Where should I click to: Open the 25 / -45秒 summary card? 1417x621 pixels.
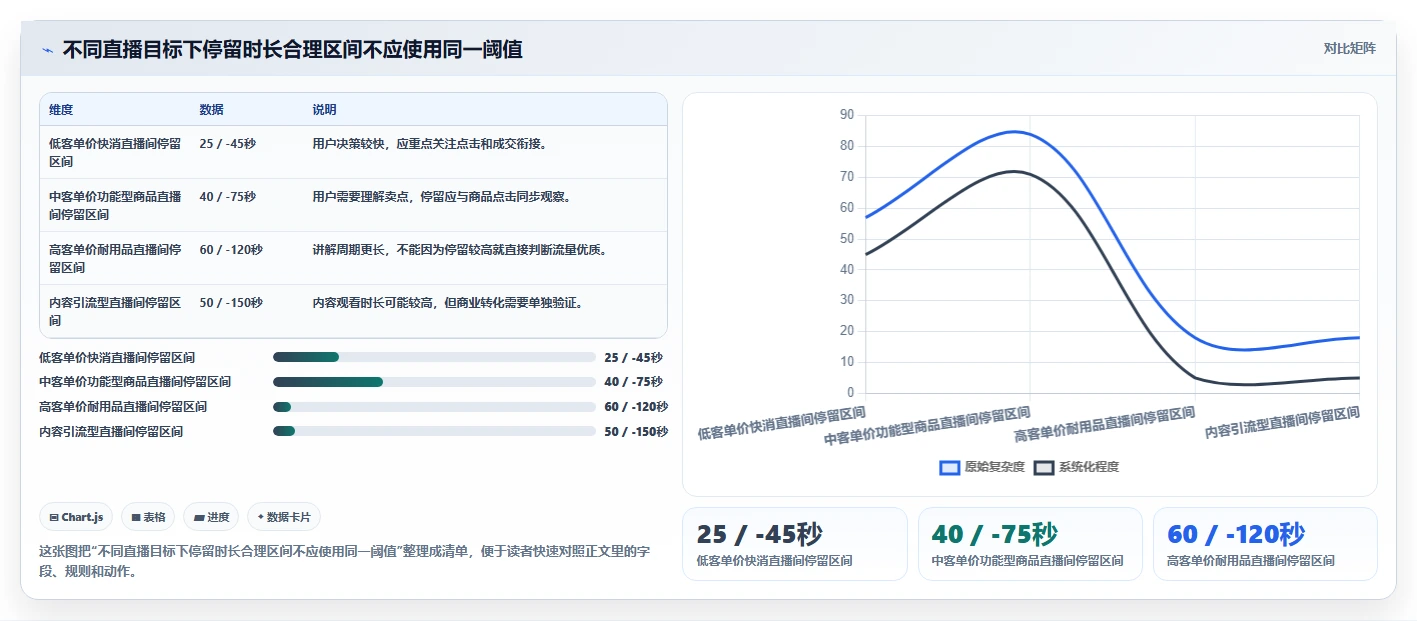[x=794, y=544]
